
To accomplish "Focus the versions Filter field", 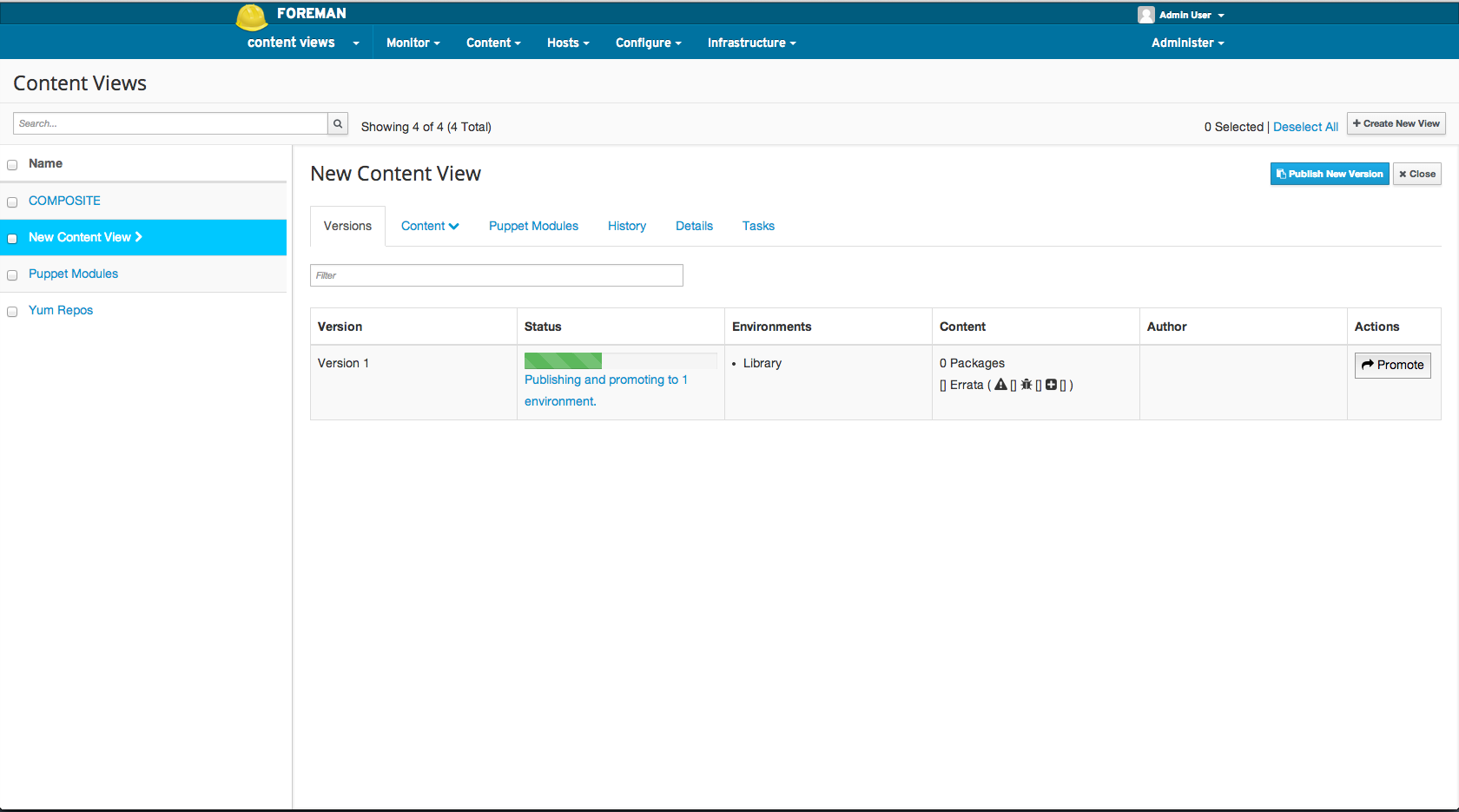I will coord(497,275).
